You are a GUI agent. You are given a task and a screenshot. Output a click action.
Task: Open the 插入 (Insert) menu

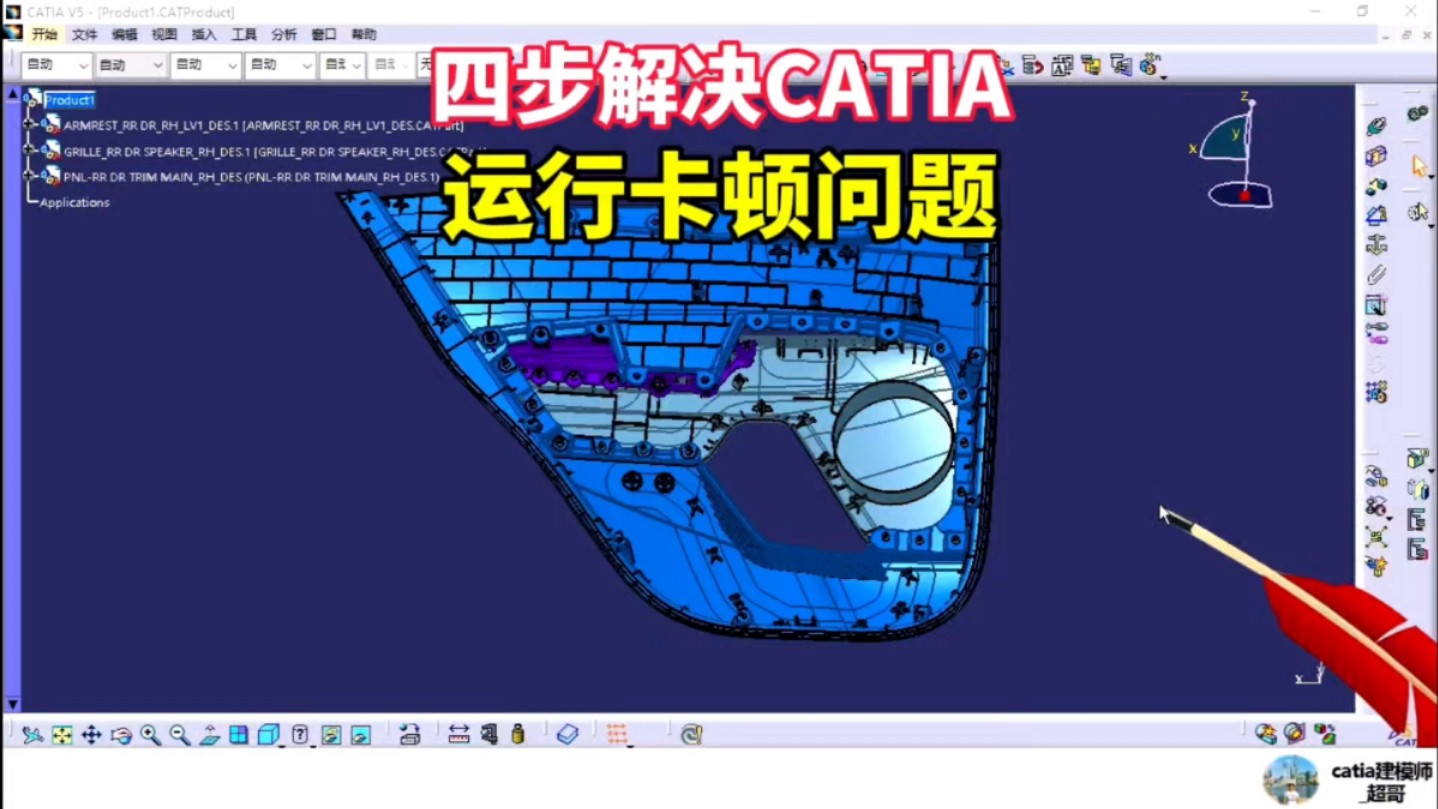pos(204,34)
